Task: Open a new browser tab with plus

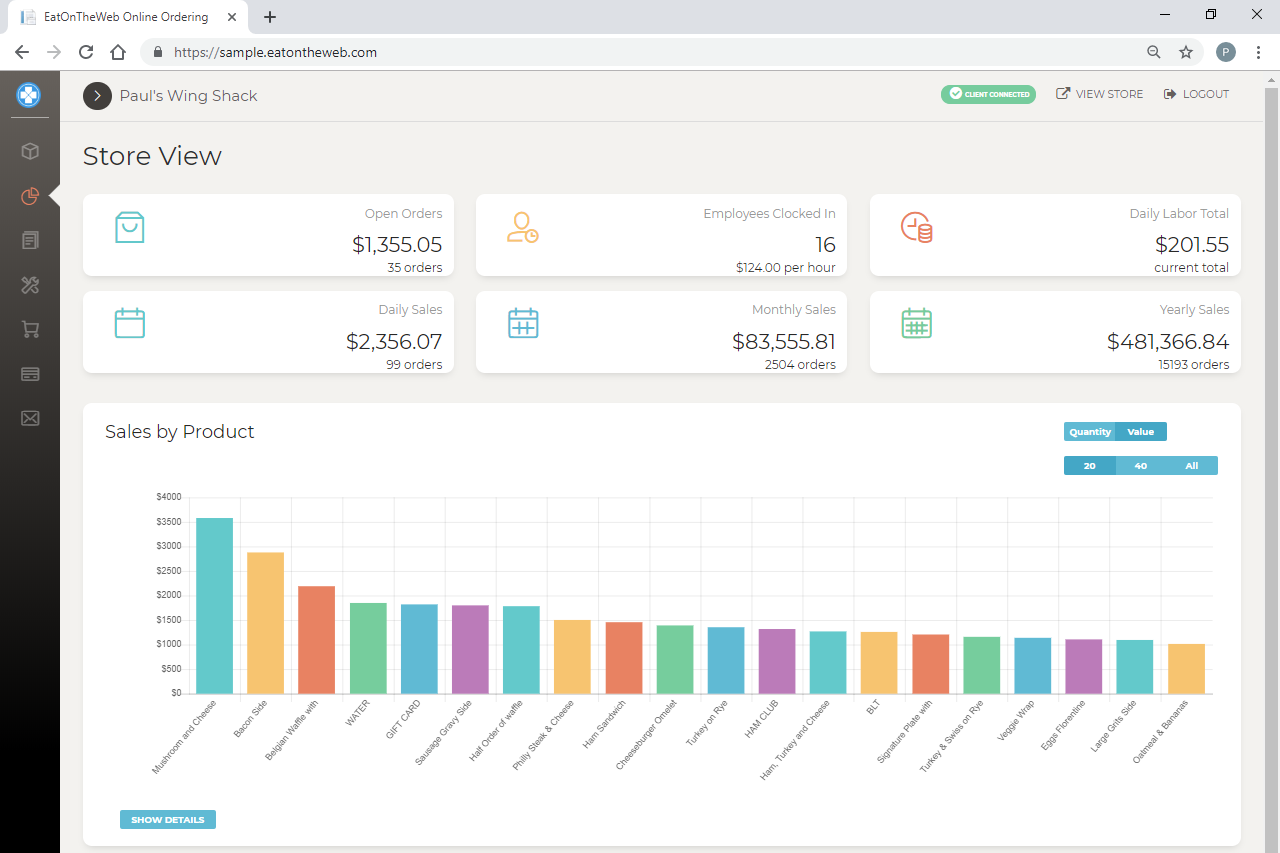Action: (270, 17)
